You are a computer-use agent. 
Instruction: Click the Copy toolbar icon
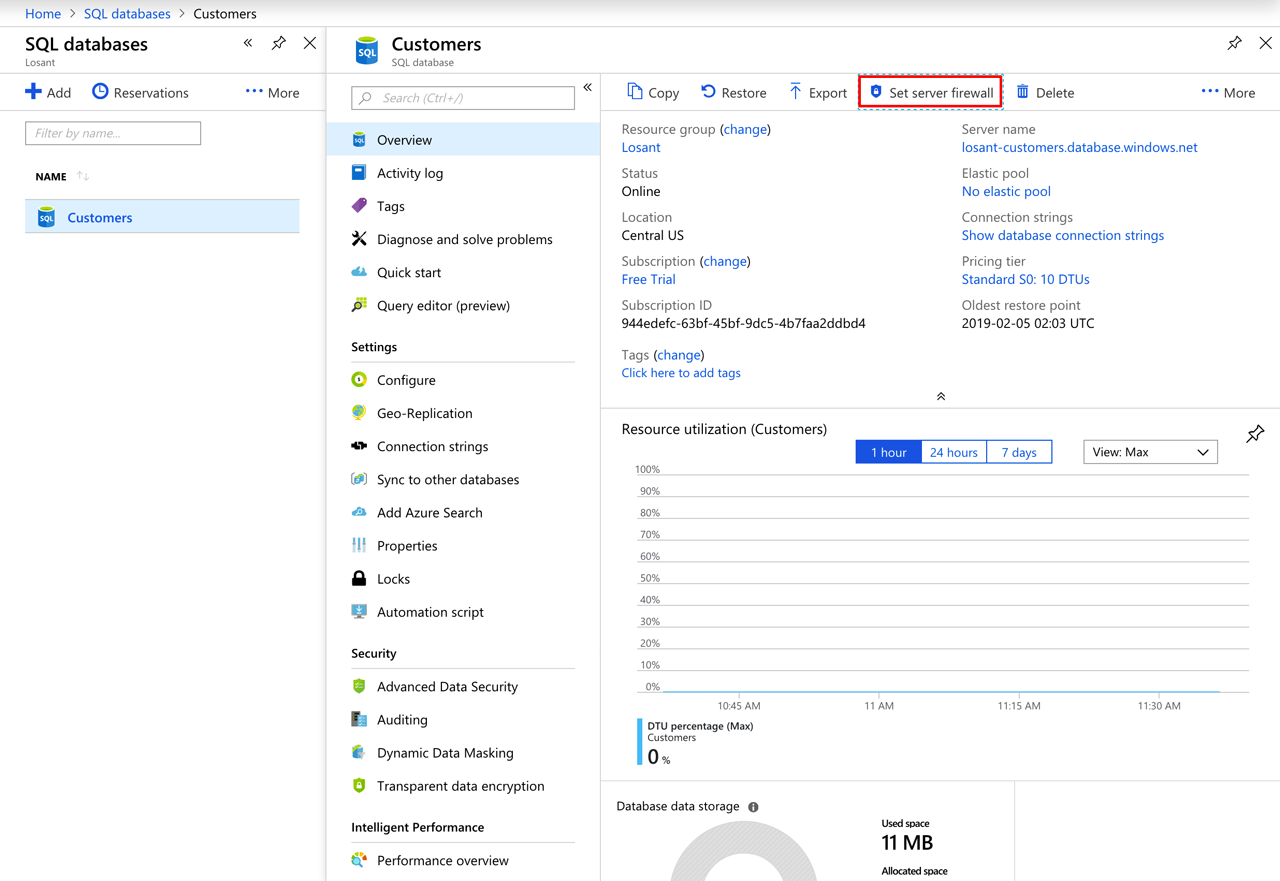635,92
